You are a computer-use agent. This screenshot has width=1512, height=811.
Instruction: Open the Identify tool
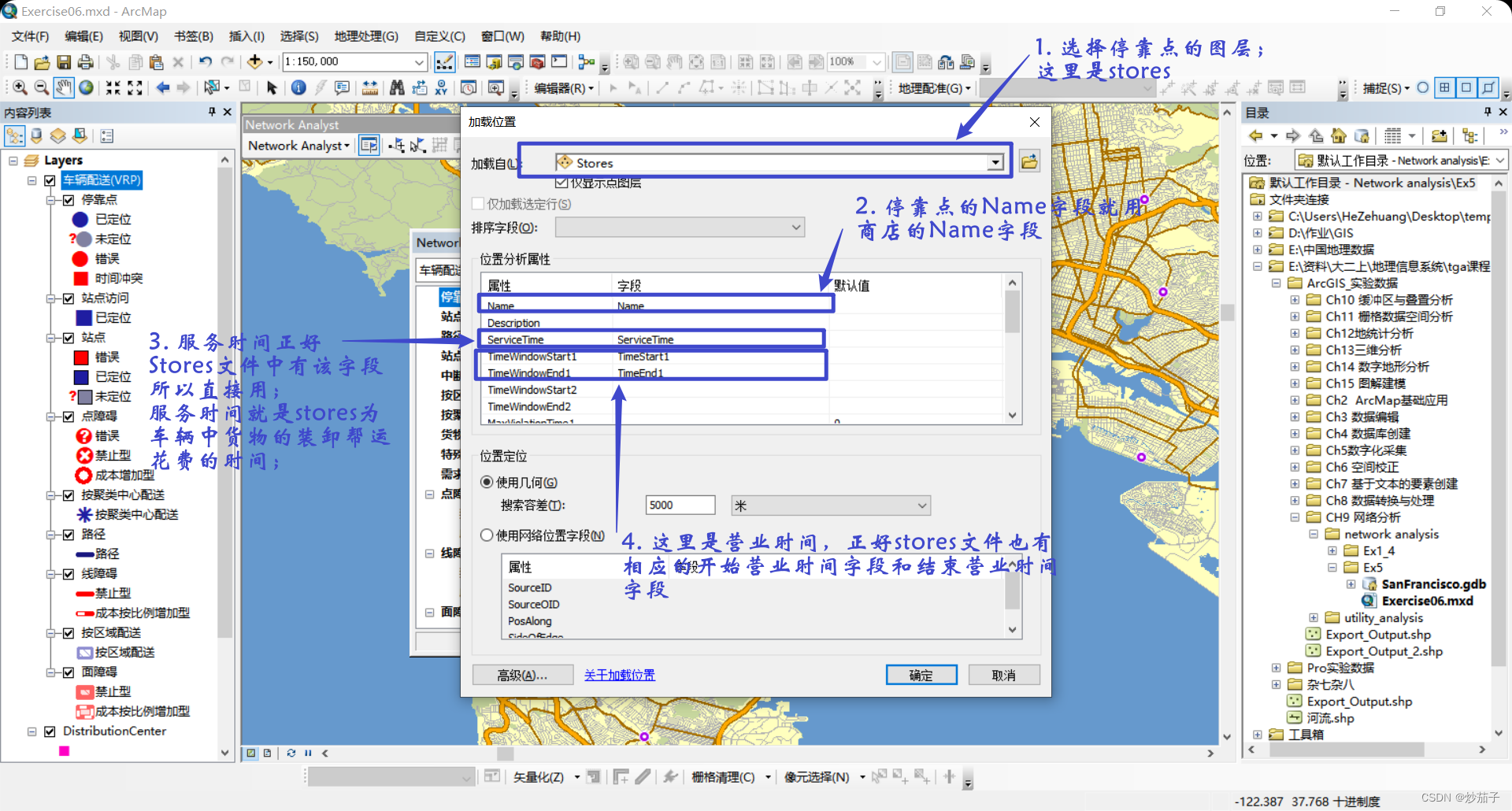(298, 88)
